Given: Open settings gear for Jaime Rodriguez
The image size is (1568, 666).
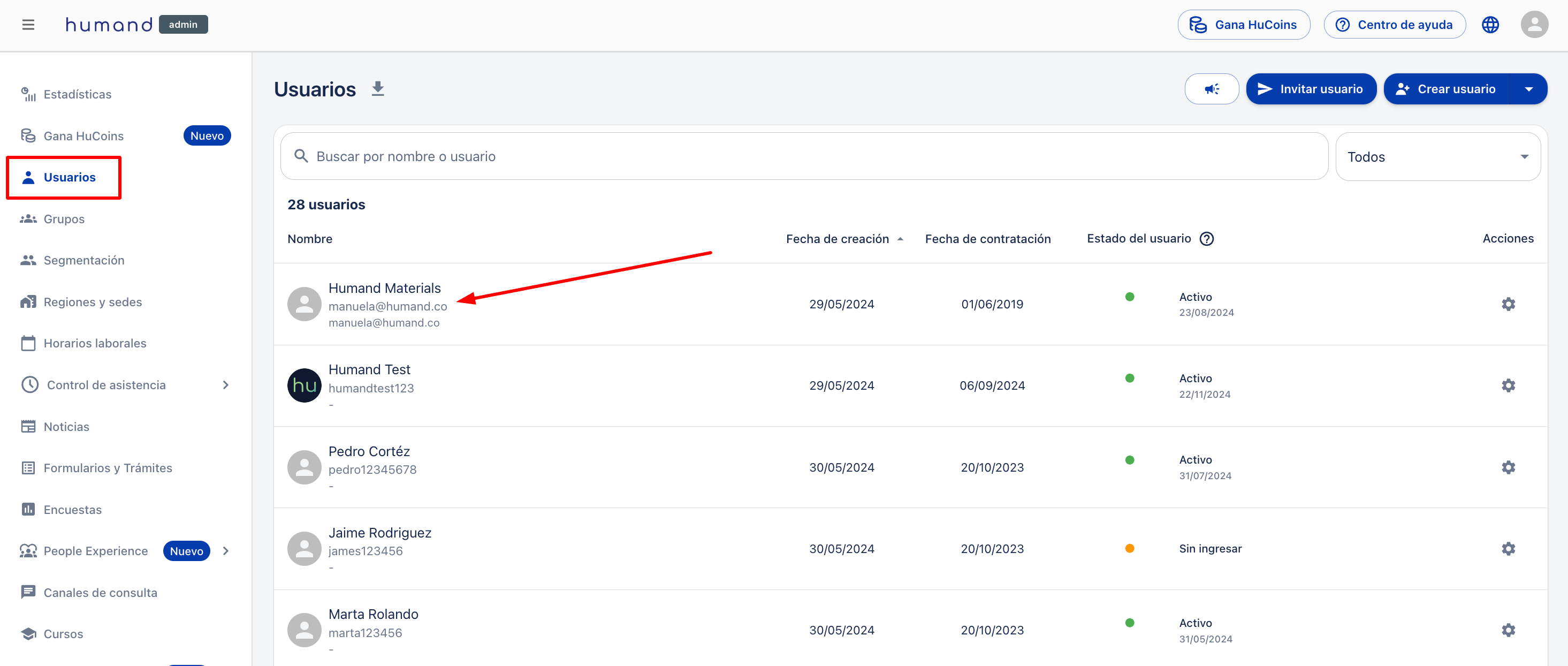Looking at the screenshot, I should 1508,549.
